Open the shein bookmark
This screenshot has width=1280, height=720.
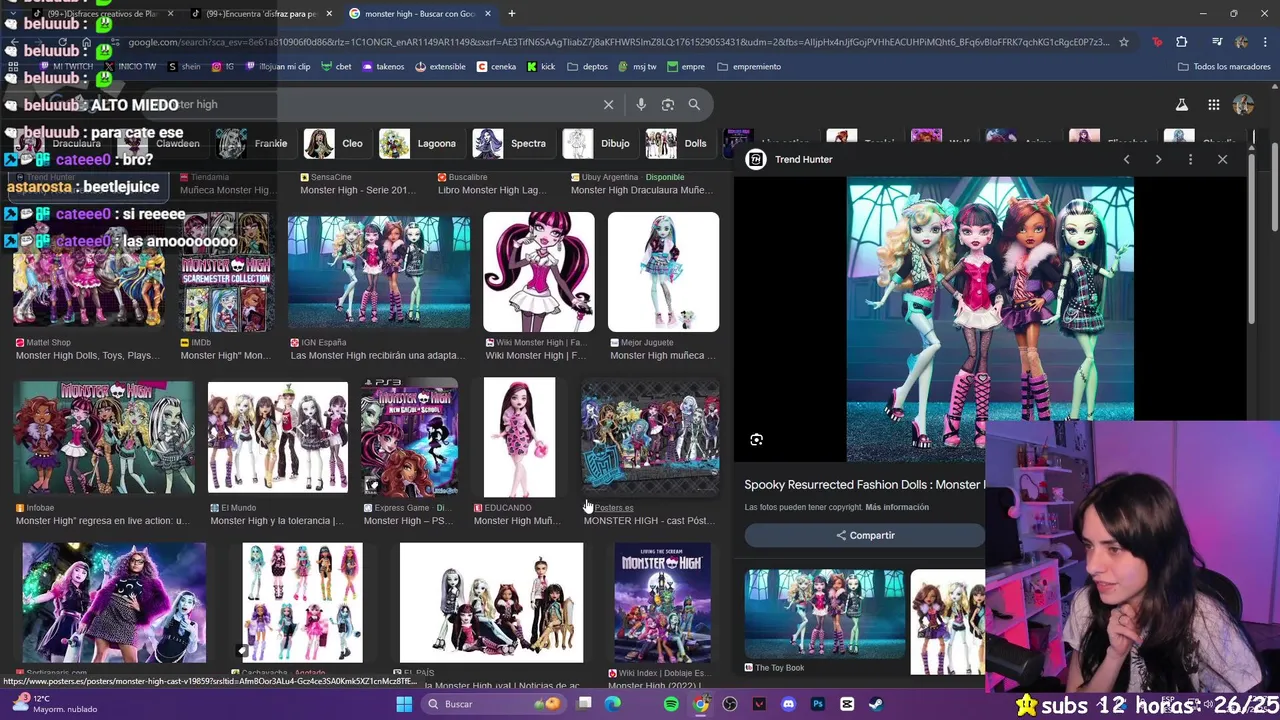click(184, 67)
